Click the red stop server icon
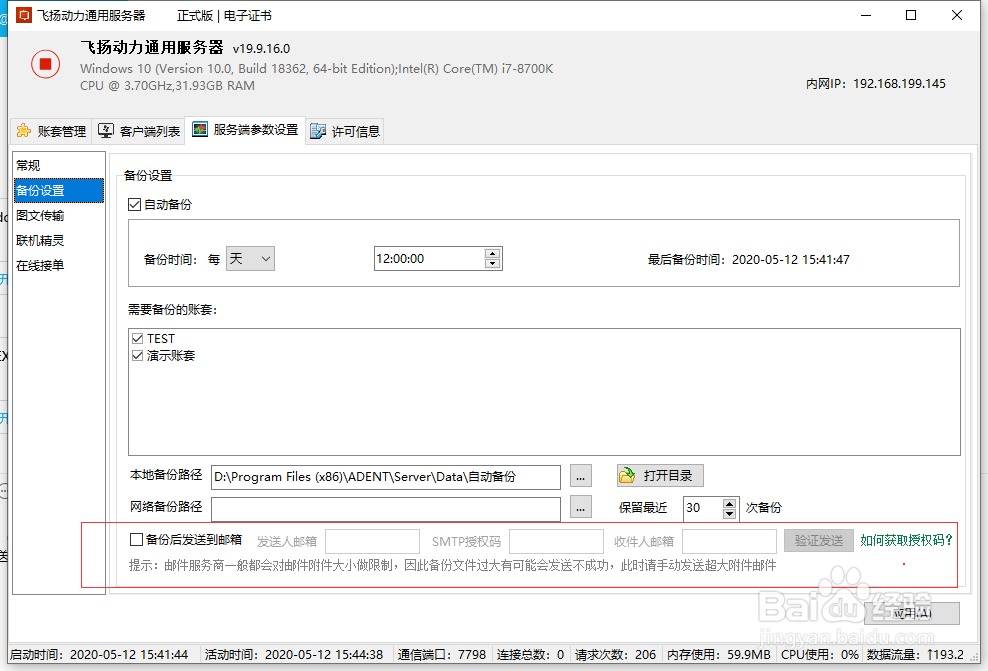Viewport: 988px width, 671px height. point(44,64)
